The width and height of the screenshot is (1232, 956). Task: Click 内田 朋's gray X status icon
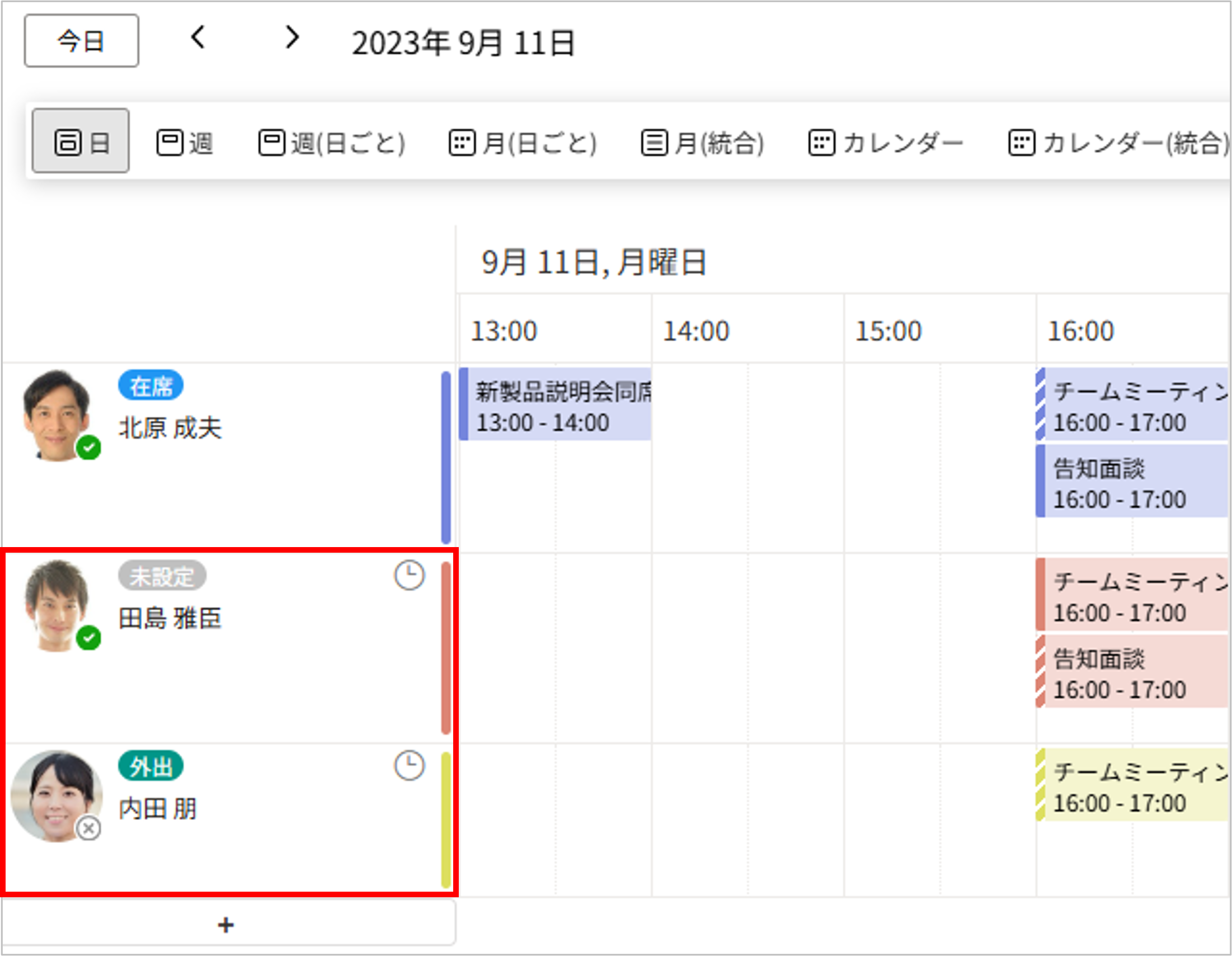pyautogui.click(x=88, y=828)
